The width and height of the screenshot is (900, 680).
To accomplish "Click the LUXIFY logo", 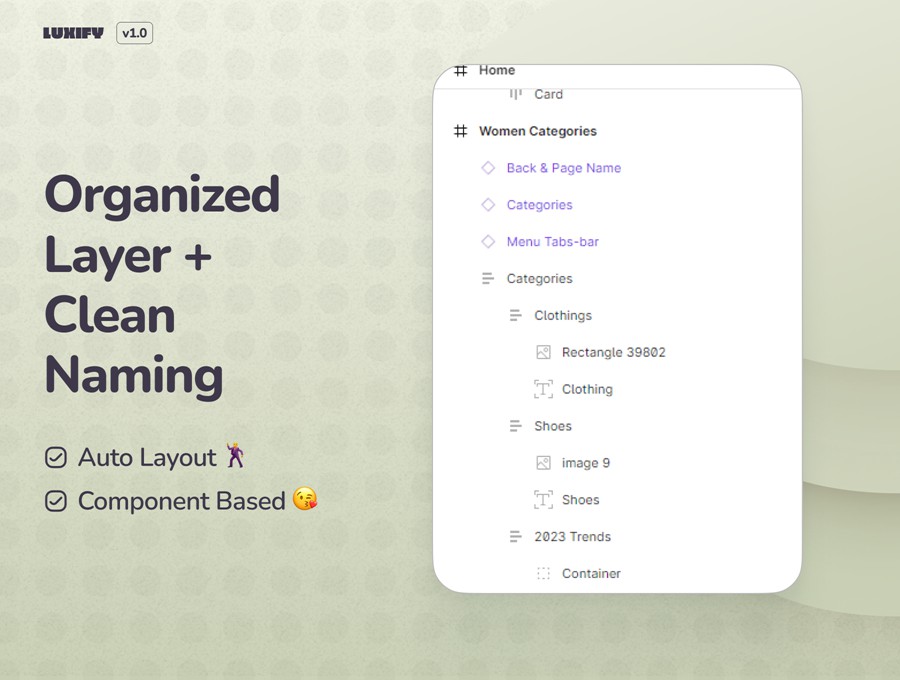I will pos(73,33).
